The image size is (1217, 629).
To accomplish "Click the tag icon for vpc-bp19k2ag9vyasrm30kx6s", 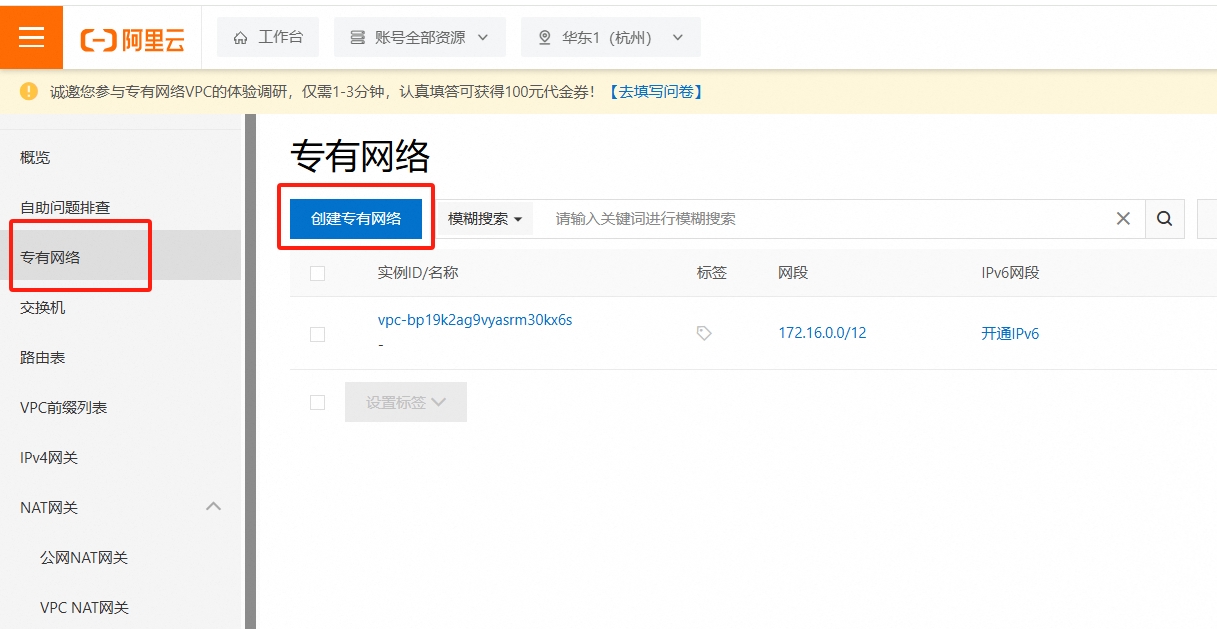I will click(x=704, y=333).
